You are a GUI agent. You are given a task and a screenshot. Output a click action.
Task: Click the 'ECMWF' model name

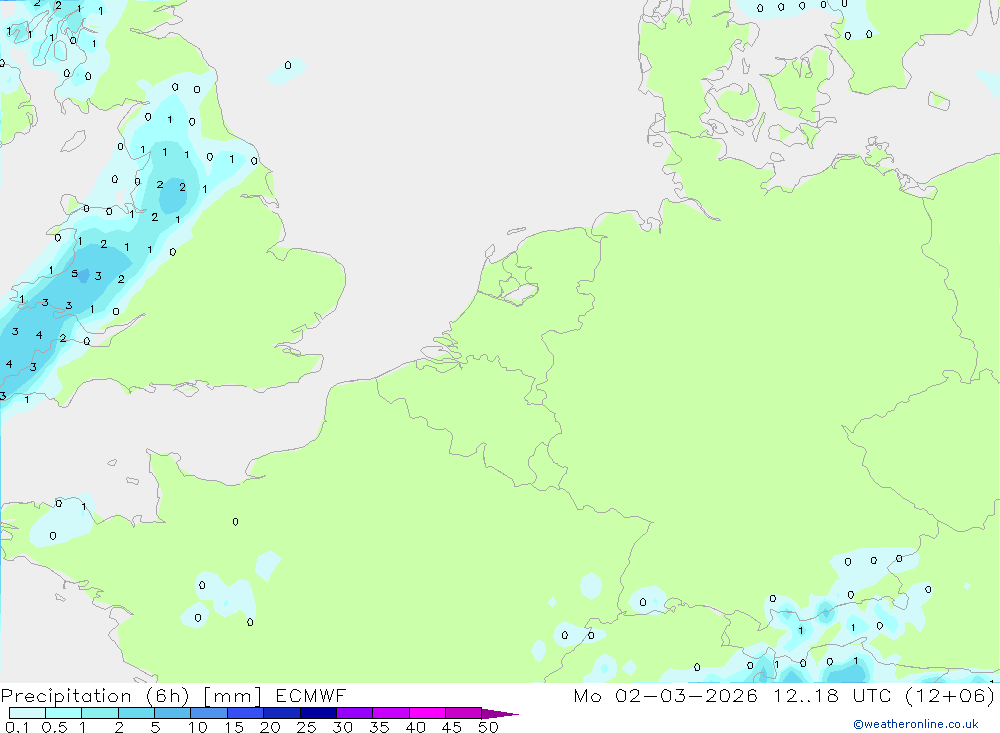click(x=311, y=695)
